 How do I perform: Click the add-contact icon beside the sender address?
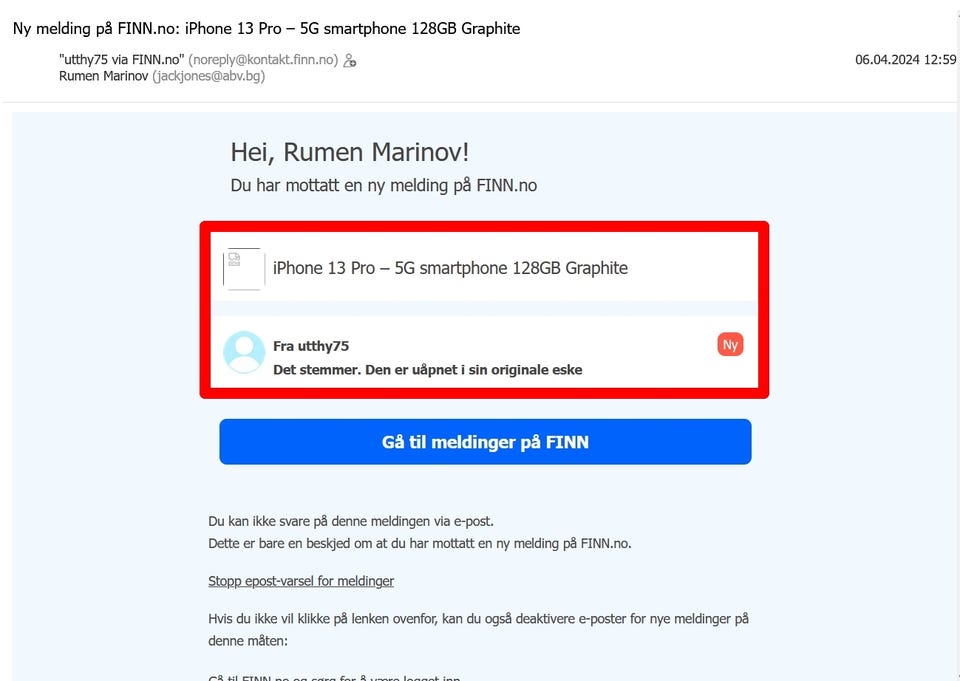[350, 60]
